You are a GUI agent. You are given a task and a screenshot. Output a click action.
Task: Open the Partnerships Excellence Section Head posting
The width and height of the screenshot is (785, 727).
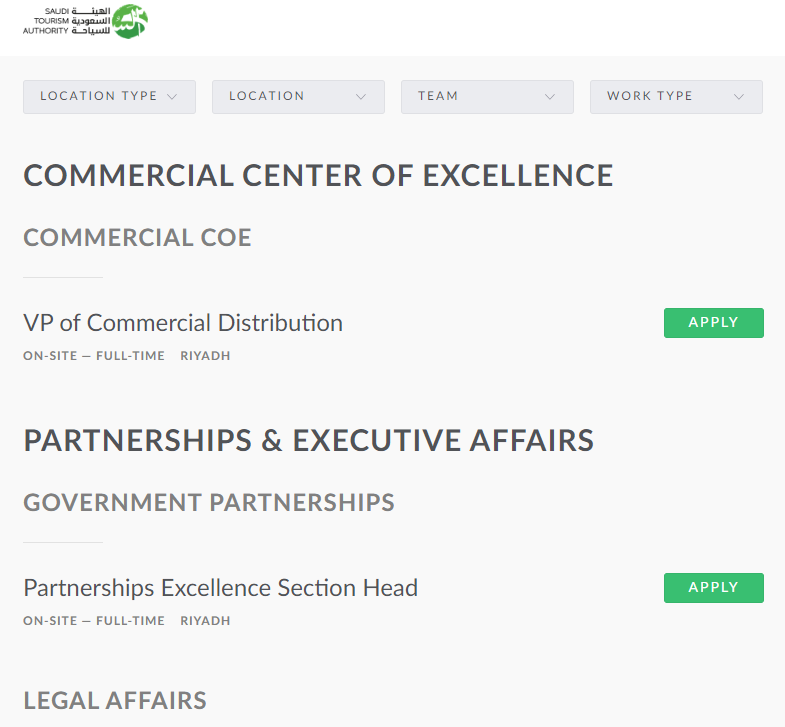tap(221, 588)
